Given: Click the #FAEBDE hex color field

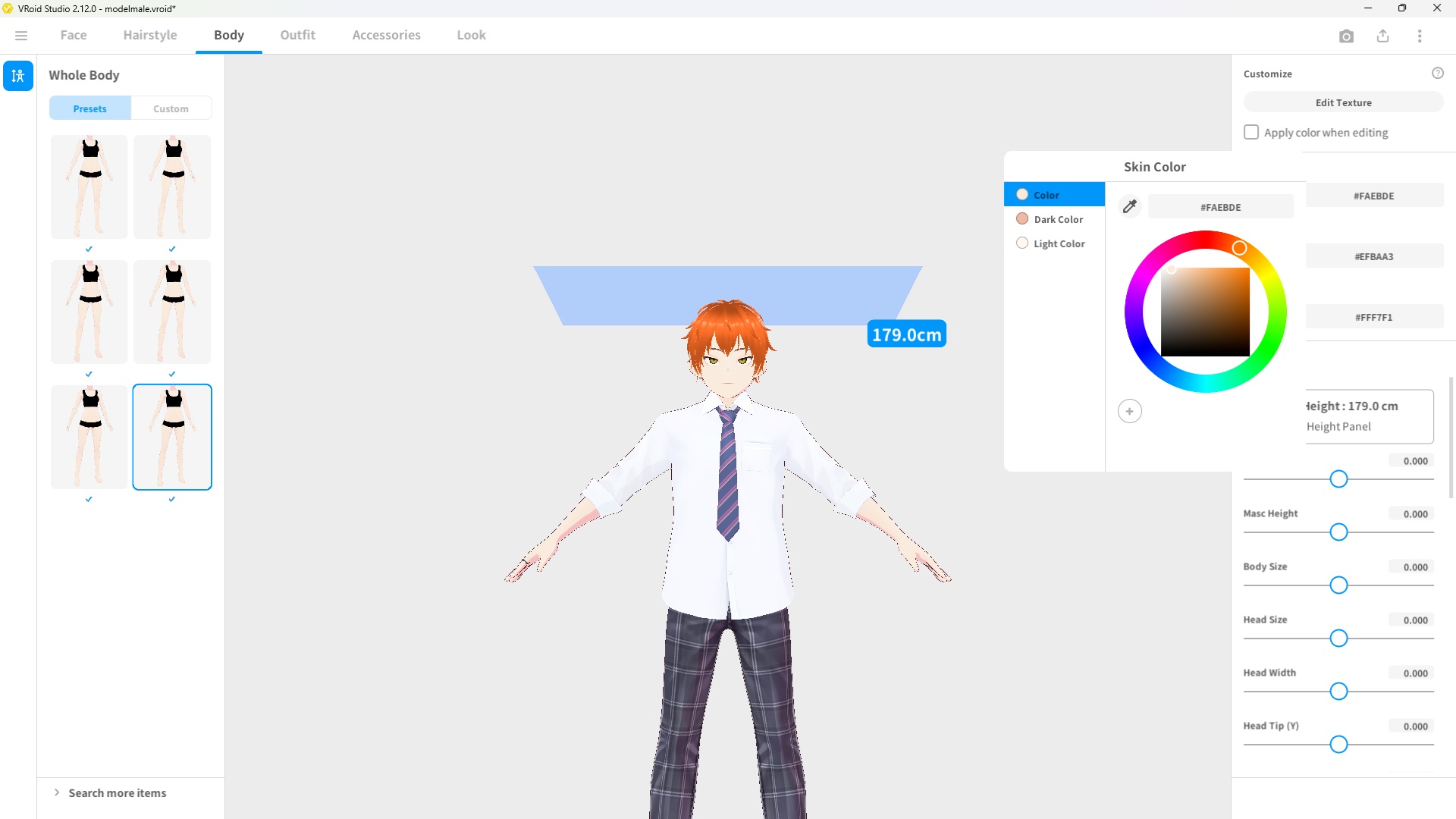Looking at the screenshot, I should (x=1220, y=206).
